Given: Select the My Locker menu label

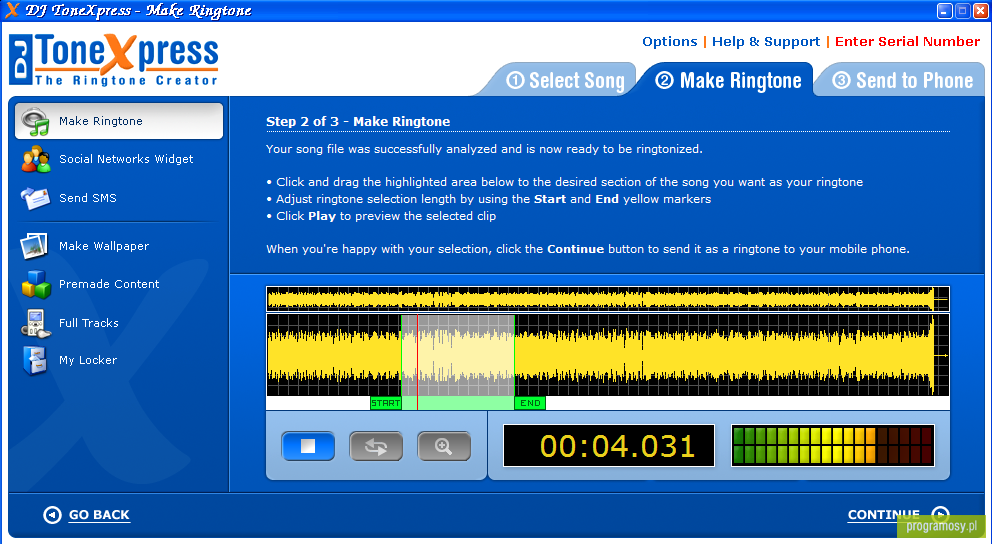Looking at the screenshot, I should (x=88, y=360).
